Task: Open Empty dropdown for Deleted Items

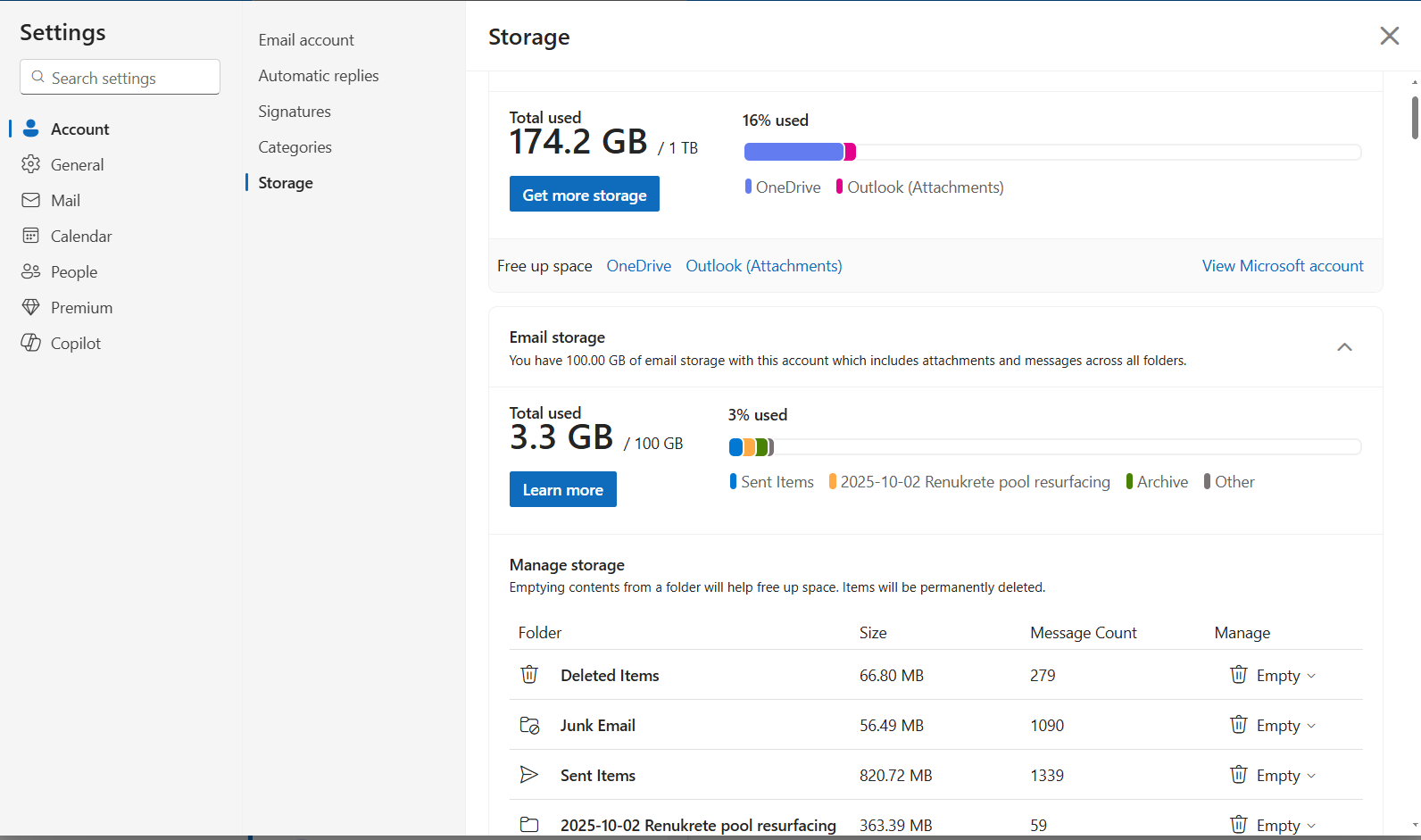Action: tap(1273, 675)
